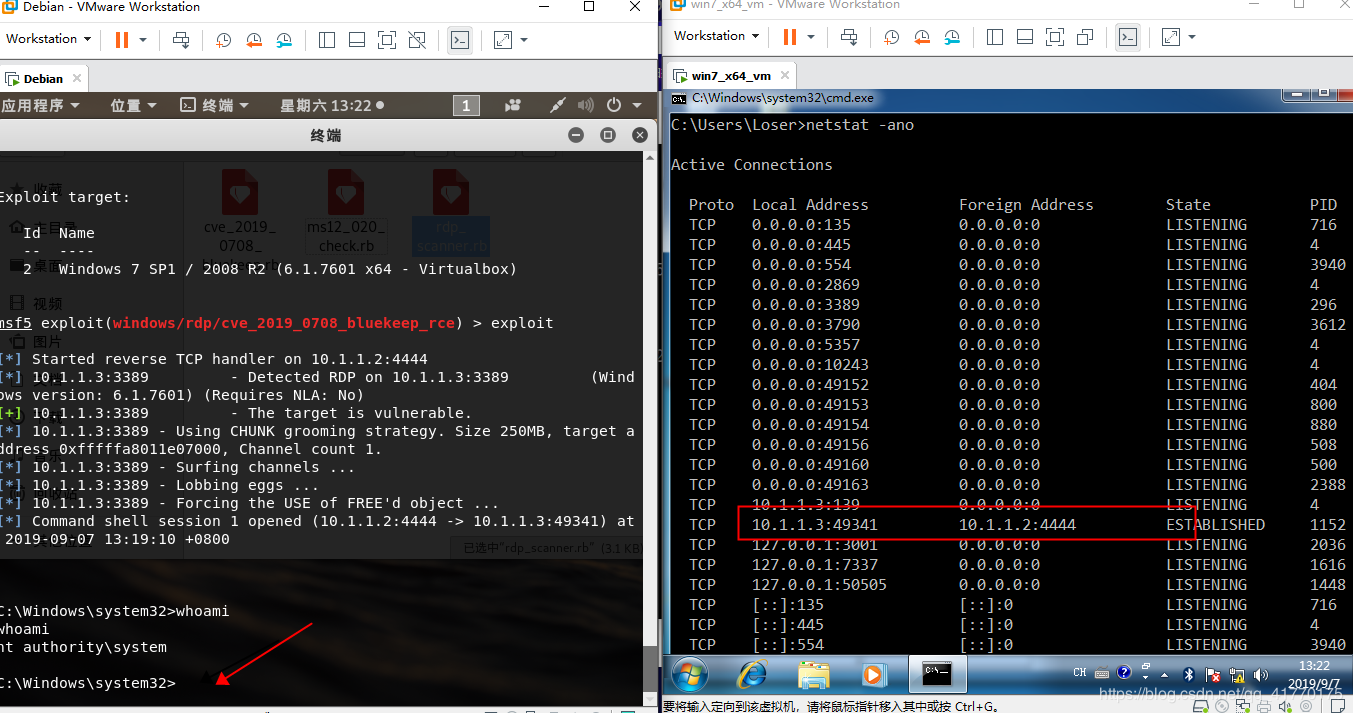This screenshot has height=713, width=1353.
Task: Maximize the 终端 terminal window
Action: [607, 135]
